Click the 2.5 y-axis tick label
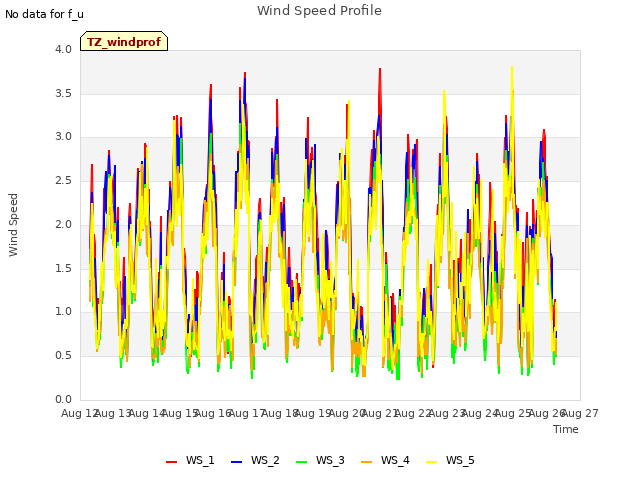Viewport: 640px width, 480px height. point(63,180)
